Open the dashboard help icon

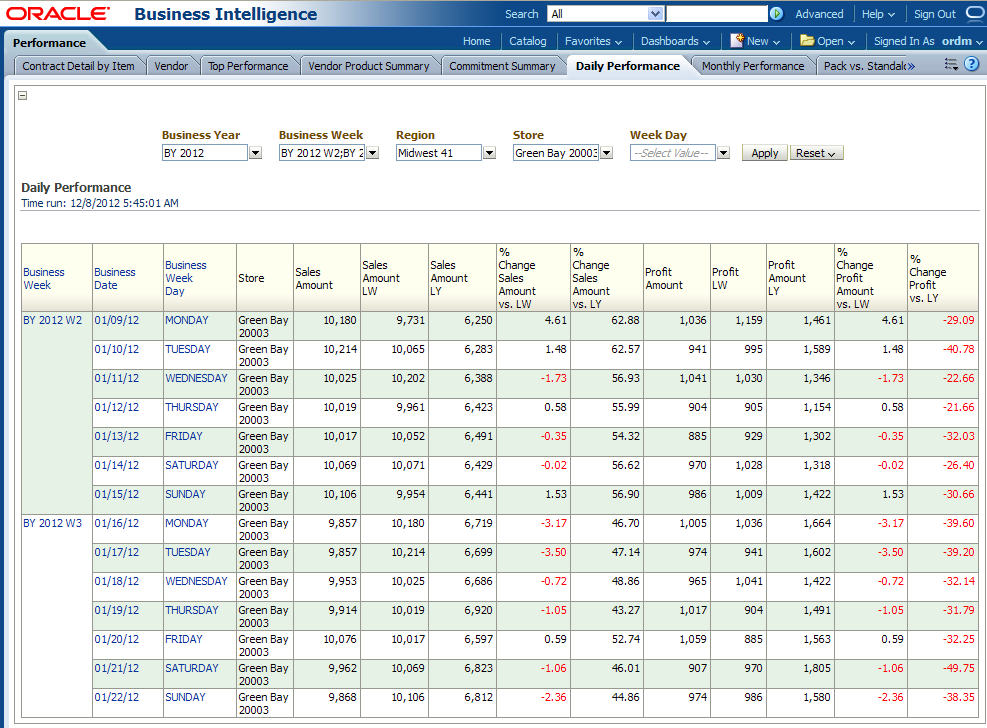point(971,64)
